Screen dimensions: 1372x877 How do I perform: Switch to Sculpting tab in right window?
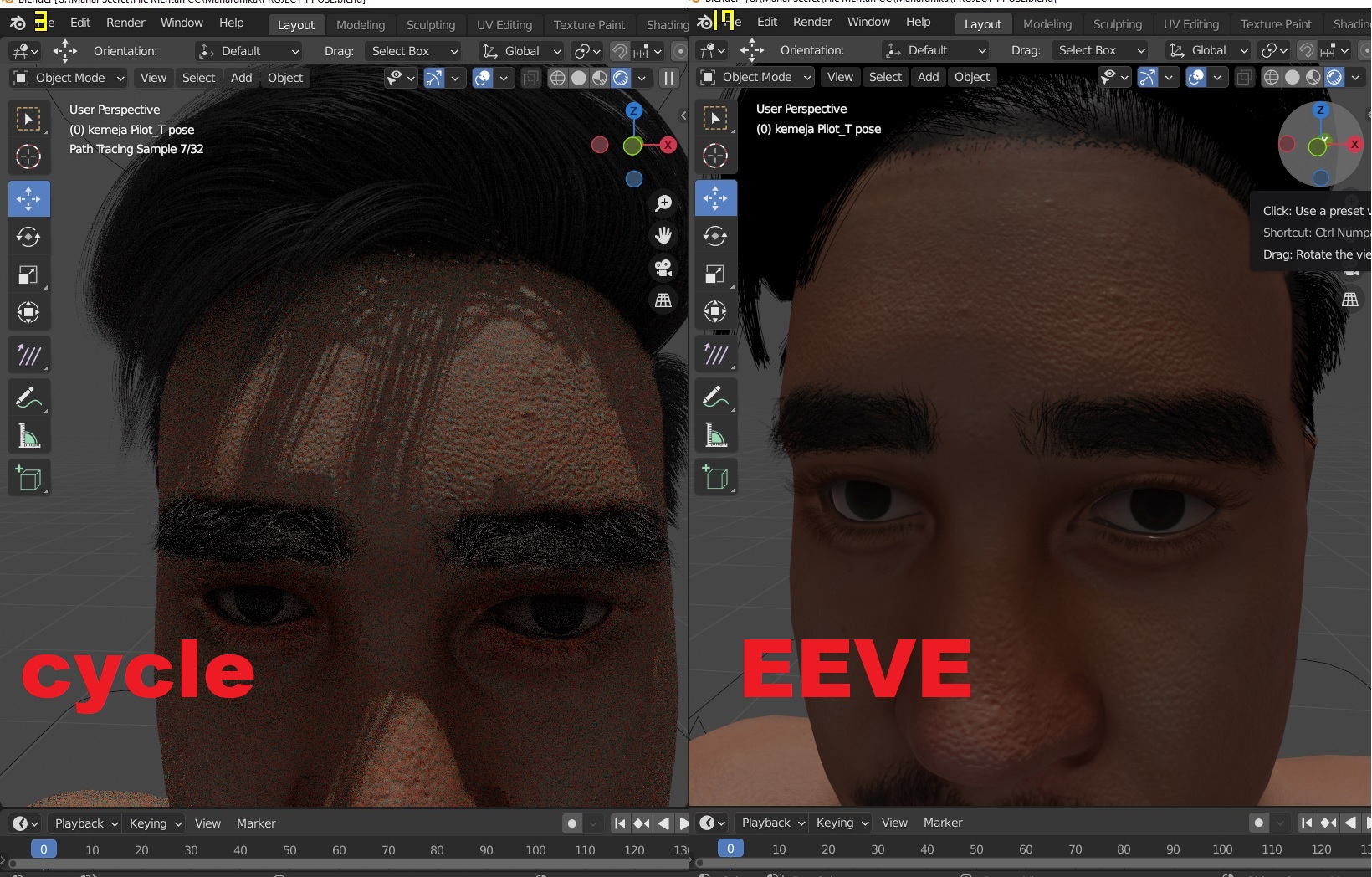1118,24
